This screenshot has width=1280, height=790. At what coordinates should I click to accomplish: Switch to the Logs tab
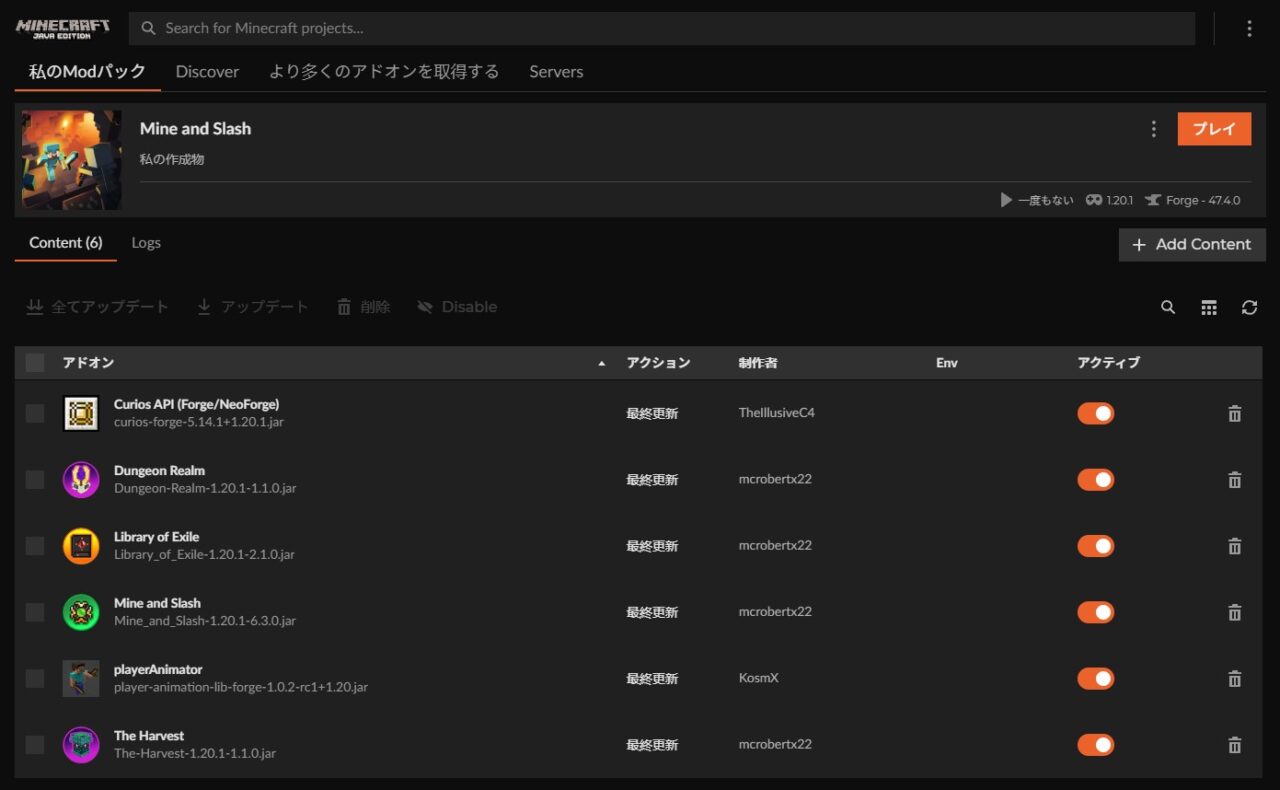(146, 243)
